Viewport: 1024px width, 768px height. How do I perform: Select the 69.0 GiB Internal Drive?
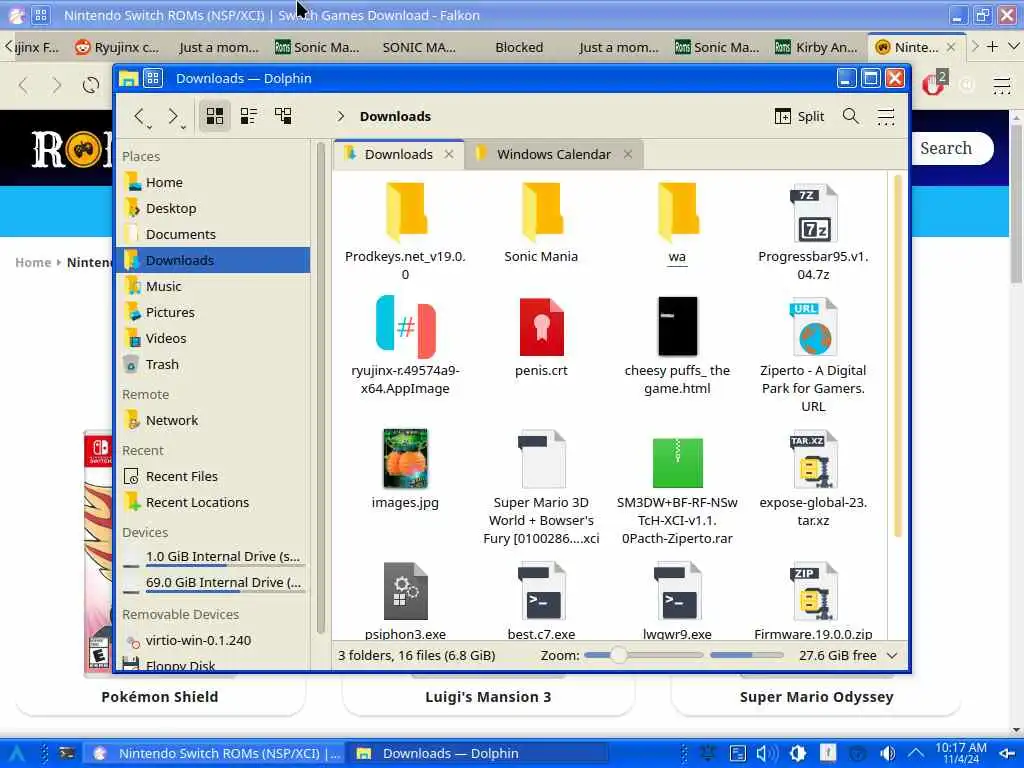214,583
